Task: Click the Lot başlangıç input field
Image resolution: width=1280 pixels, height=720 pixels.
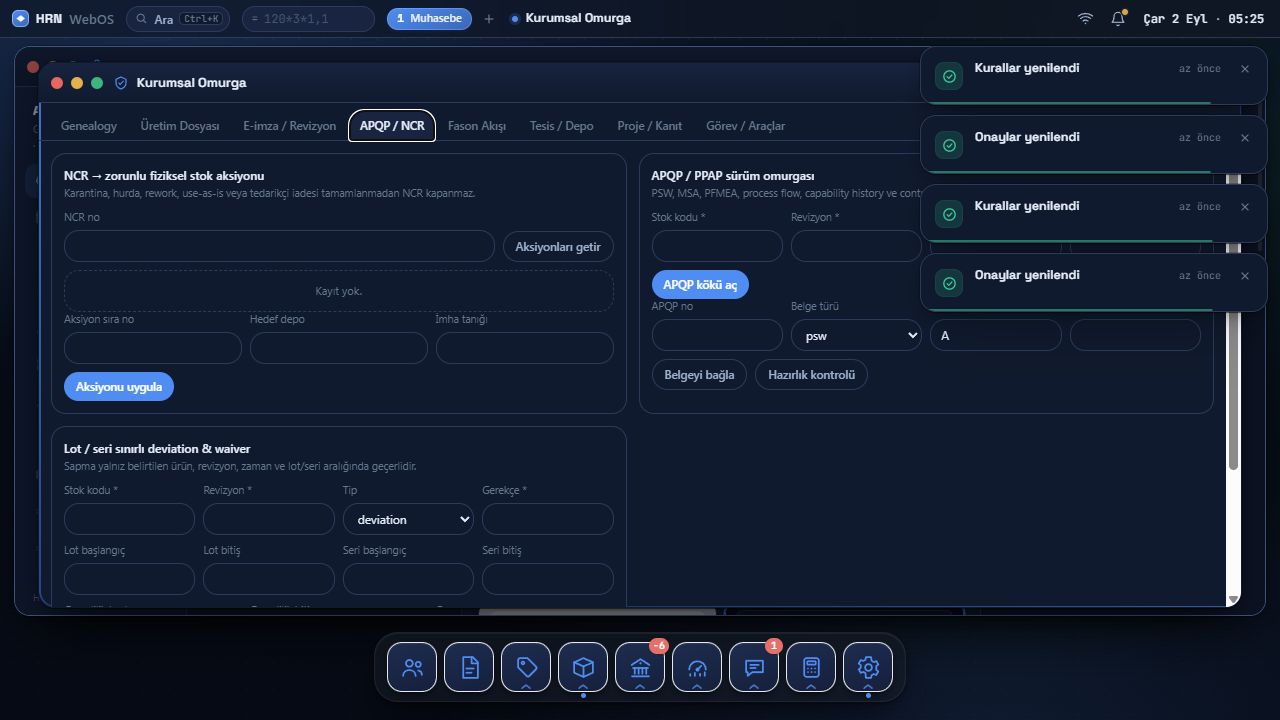Action: pos(129,579)
